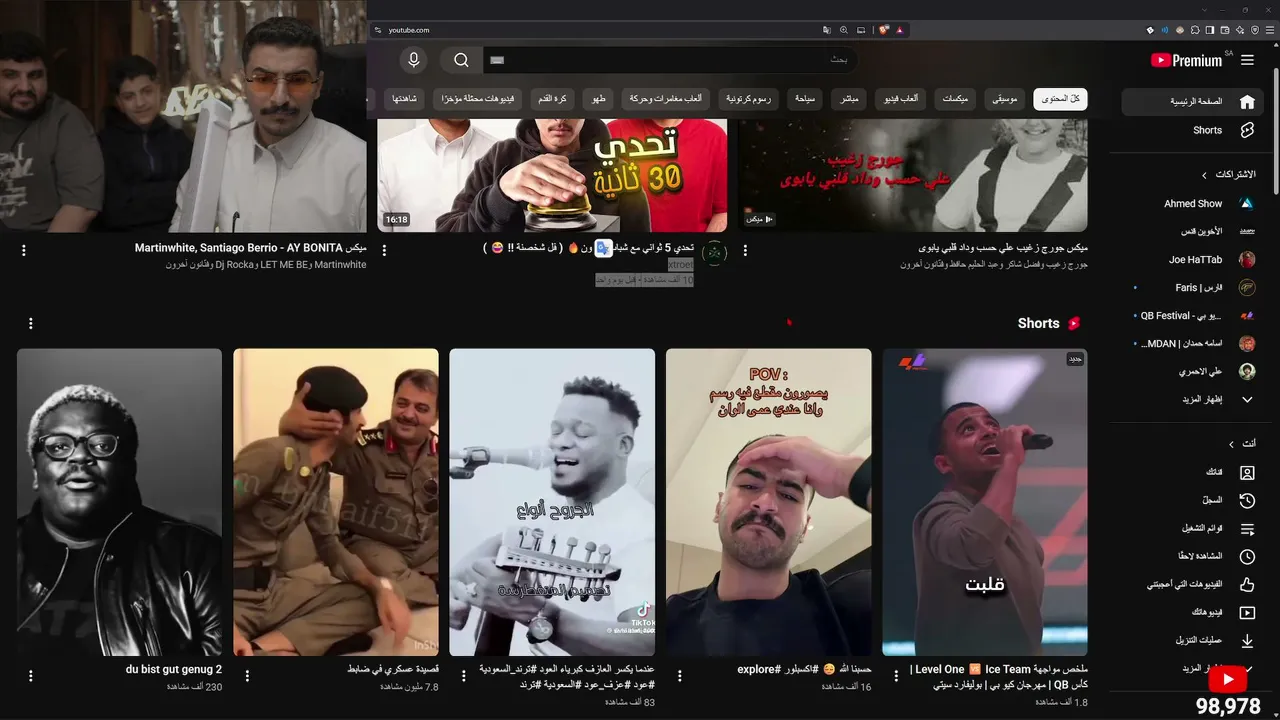The image size is (1280, 720).
Task: Select the ألعاب فيديو filter chip
Action: pyautogui.click(x=902, y=99)
